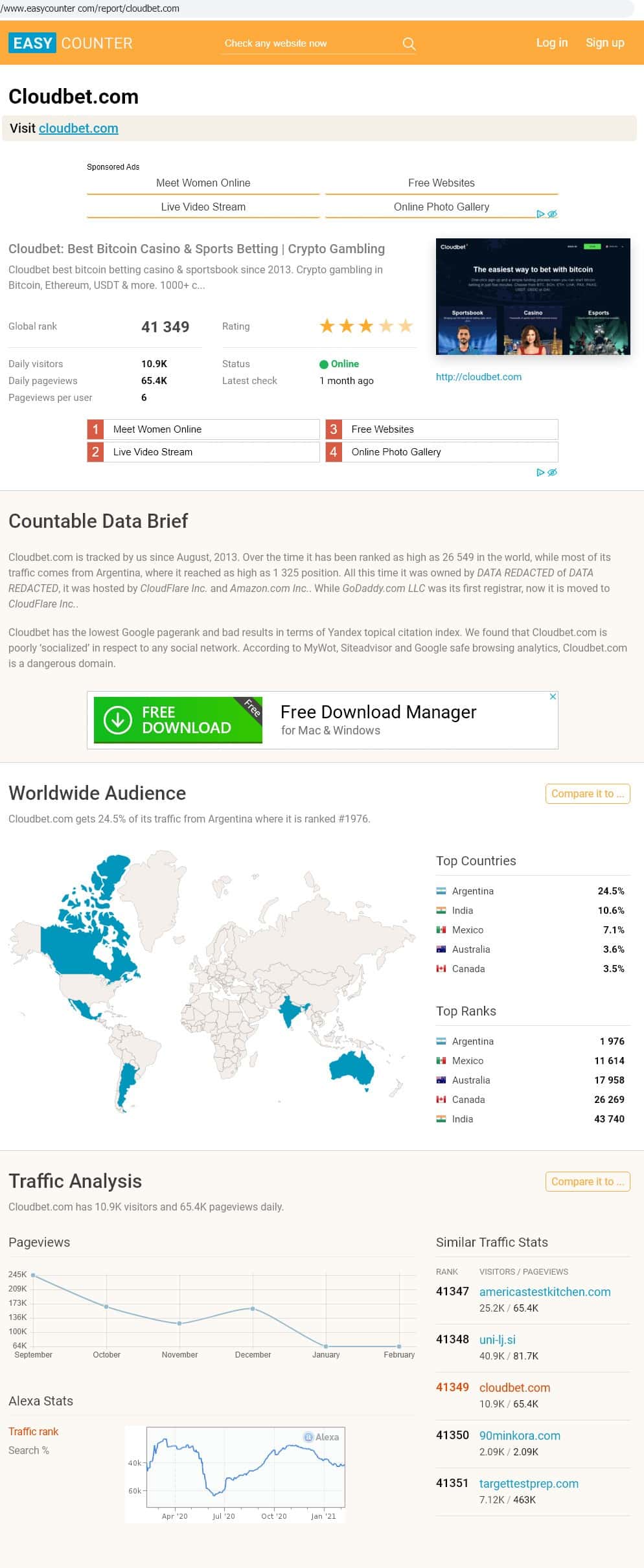Viewport: 644px width, 1568px height.
Task: Click the top 'Live Video Stream' sponsored ad
Action: click(x=203, y=207)
